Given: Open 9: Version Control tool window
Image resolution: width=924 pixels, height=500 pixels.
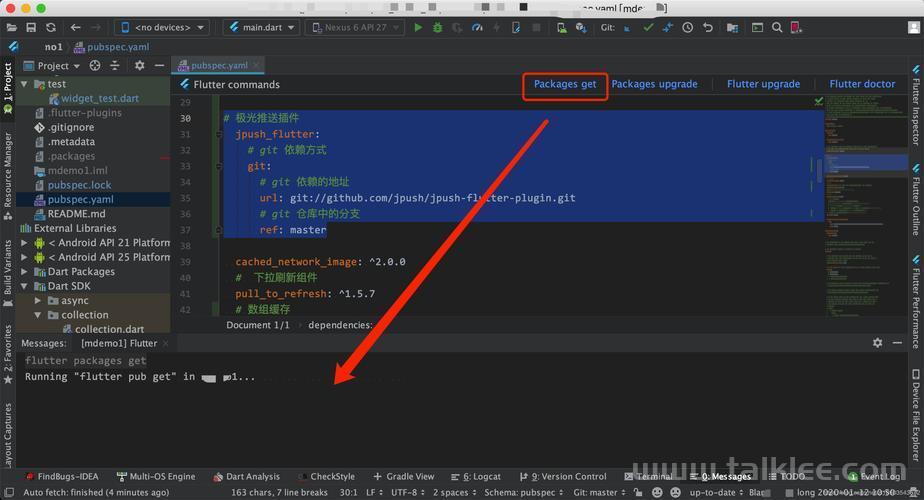Looking at the screenshot, I should [563, 476].
